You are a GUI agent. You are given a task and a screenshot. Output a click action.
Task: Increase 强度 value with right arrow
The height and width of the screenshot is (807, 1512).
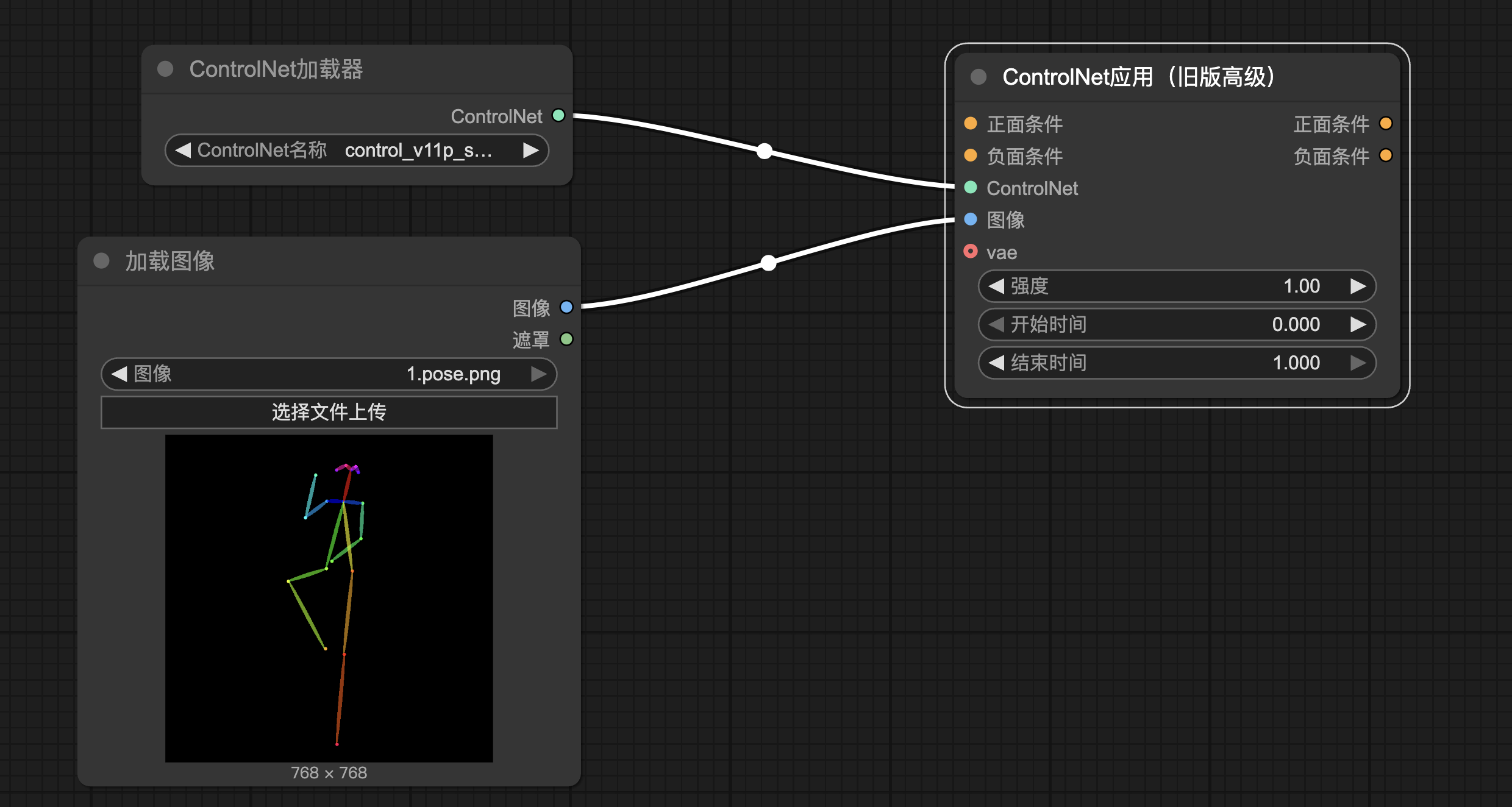pos(1358,286)
